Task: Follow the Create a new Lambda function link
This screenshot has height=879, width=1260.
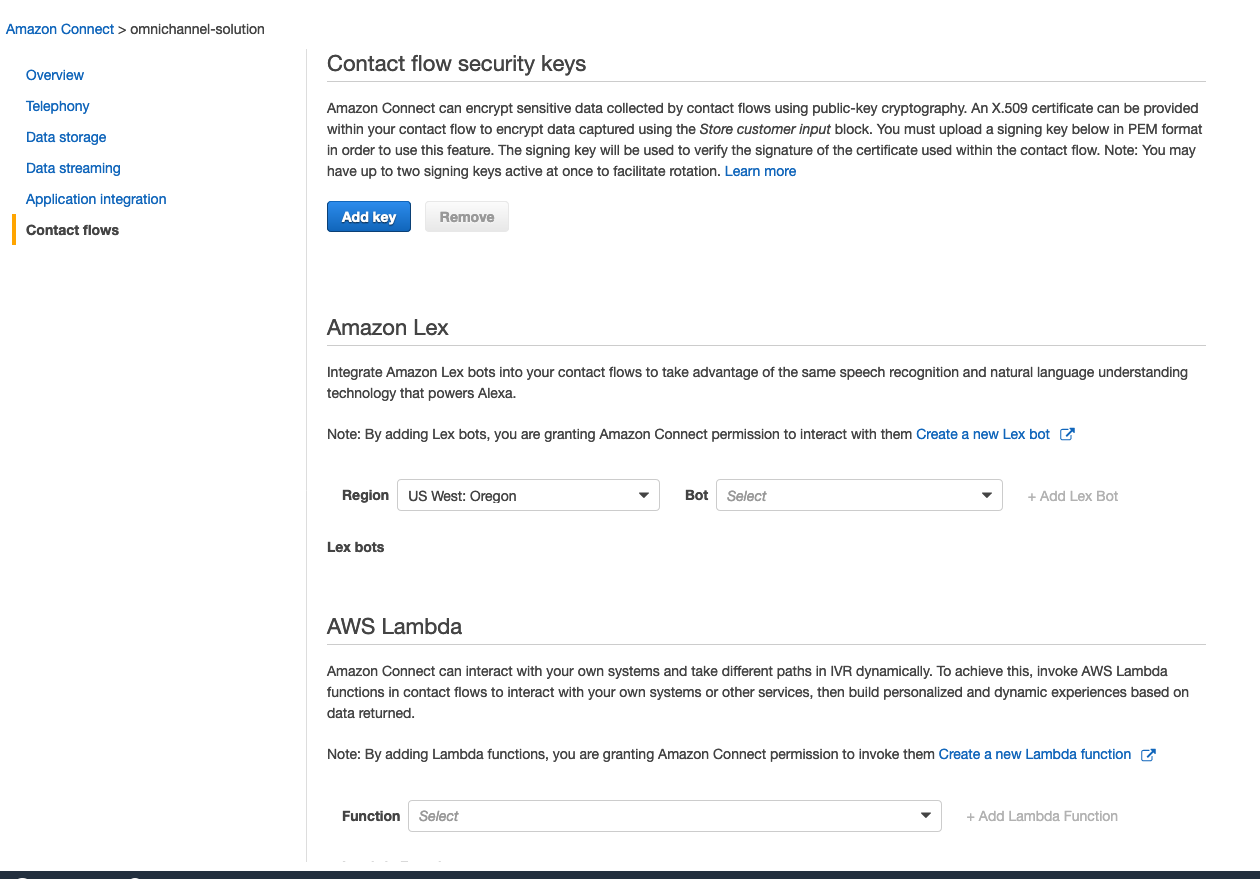Action: [x=1035, y=754]
